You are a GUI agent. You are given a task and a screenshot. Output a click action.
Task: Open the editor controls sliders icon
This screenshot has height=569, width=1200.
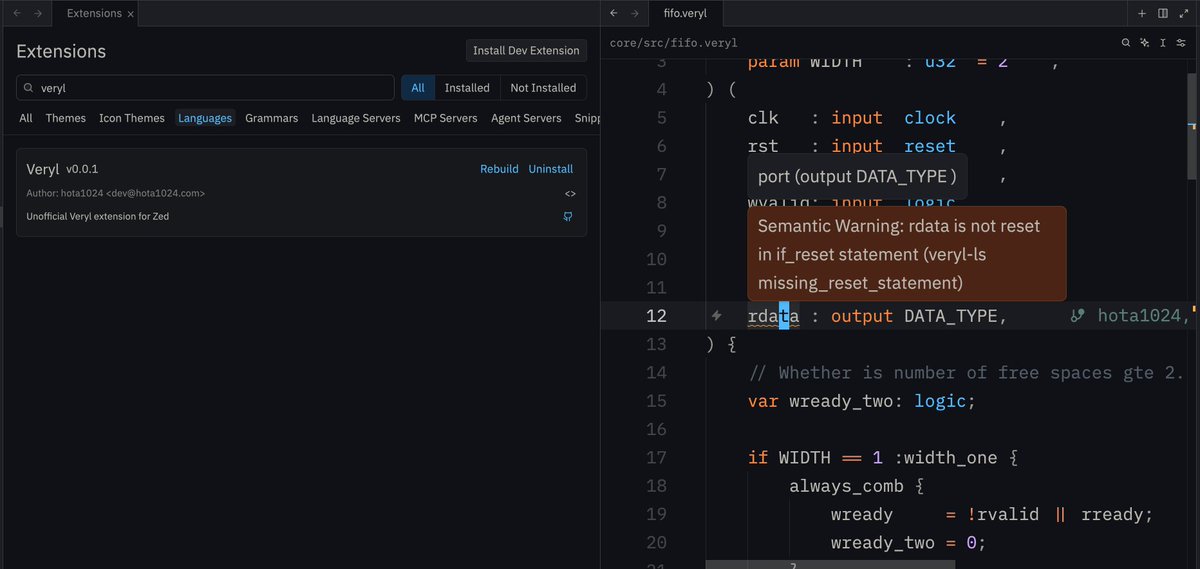(x=1182, y=43)
